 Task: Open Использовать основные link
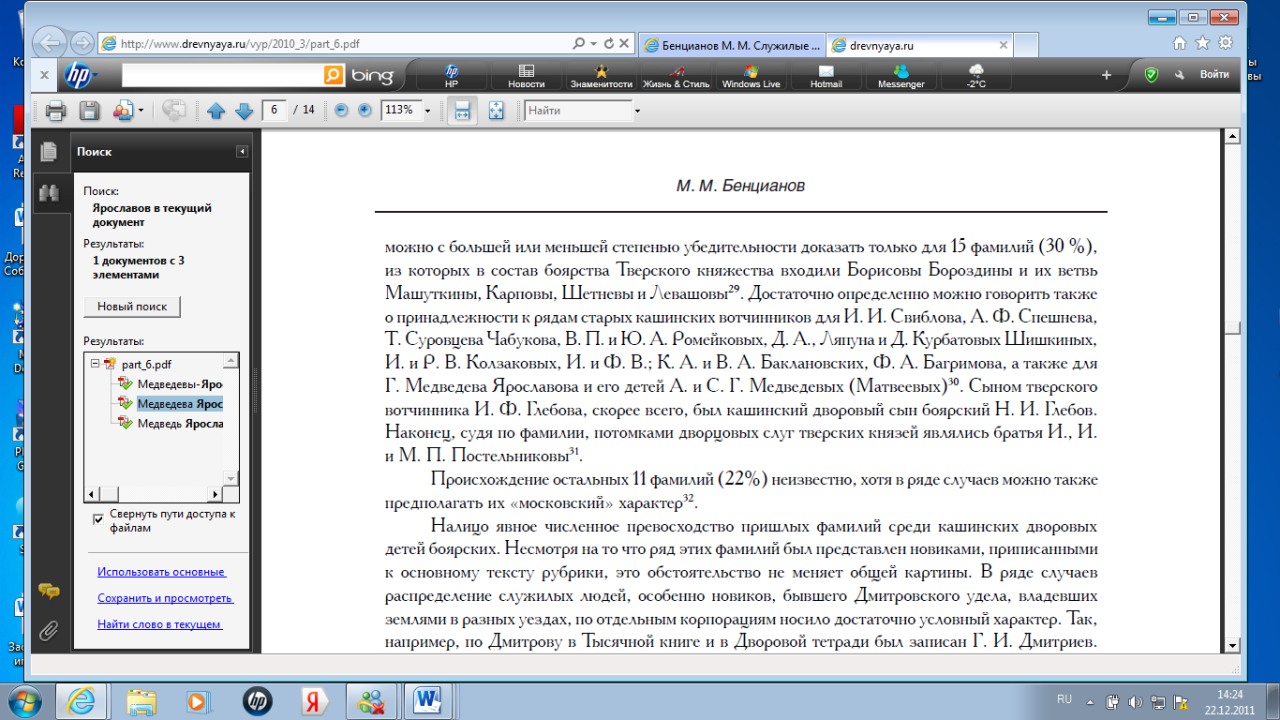coord(162,572)
